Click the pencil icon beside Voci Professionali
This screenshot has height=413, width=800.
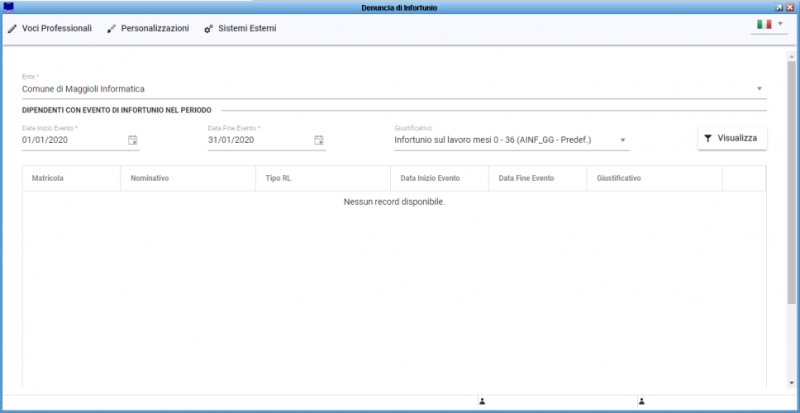coord(12,29)
